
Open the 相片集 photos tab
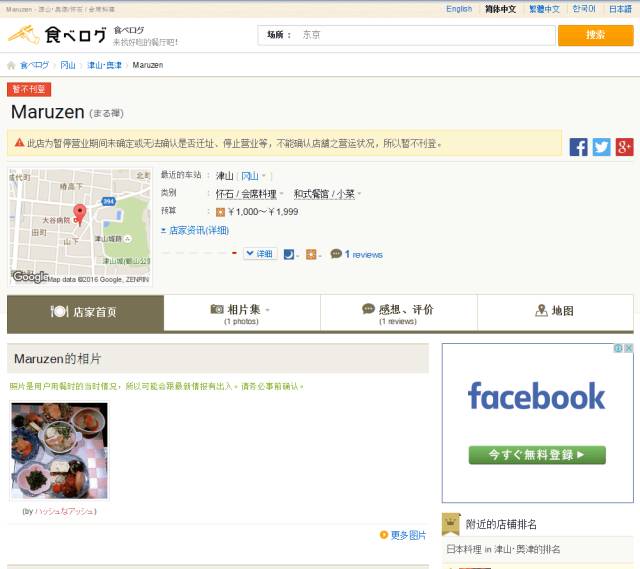point(242,313)
